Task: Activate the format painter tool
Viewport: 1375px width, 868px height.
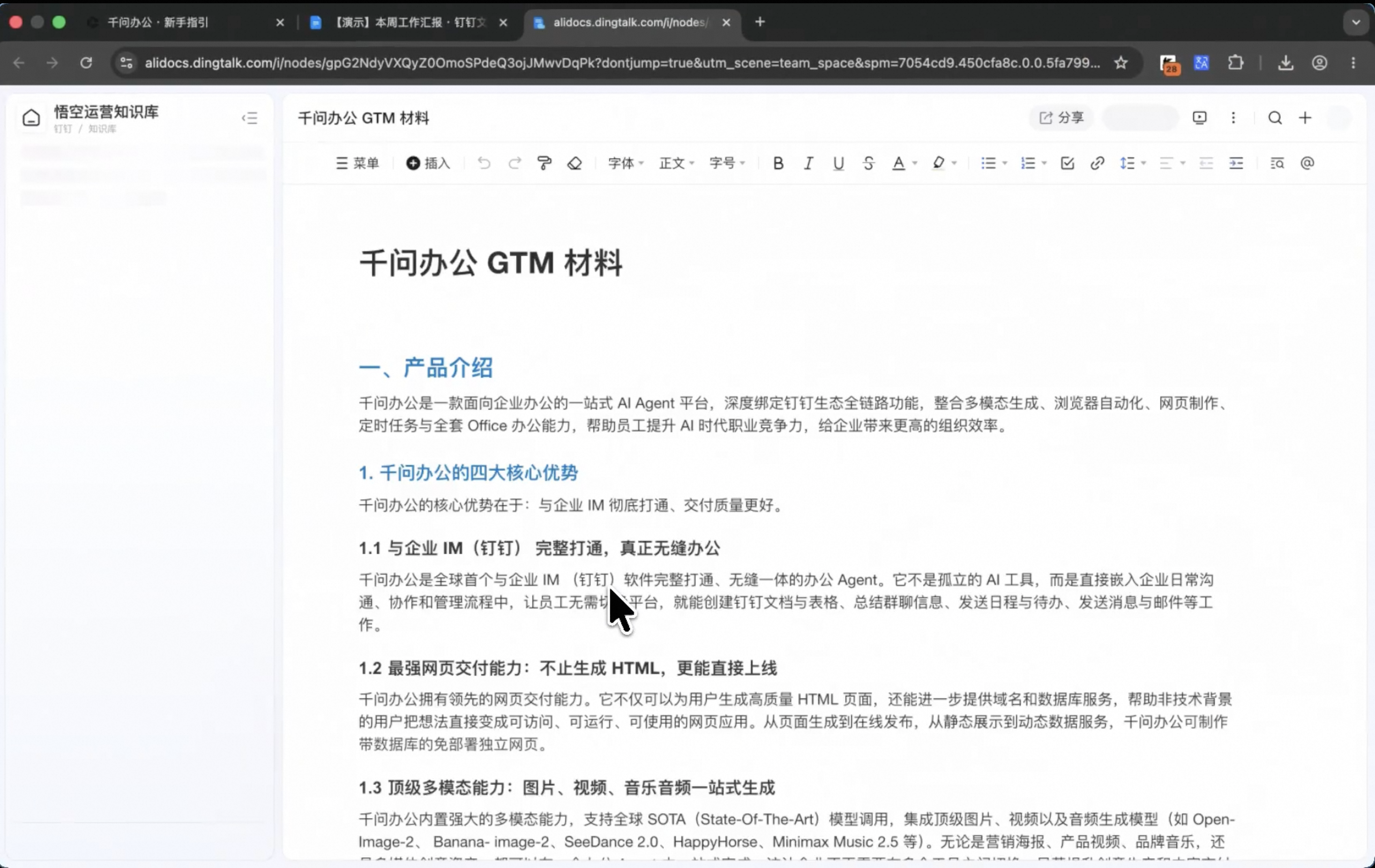Action: point(544,163)
